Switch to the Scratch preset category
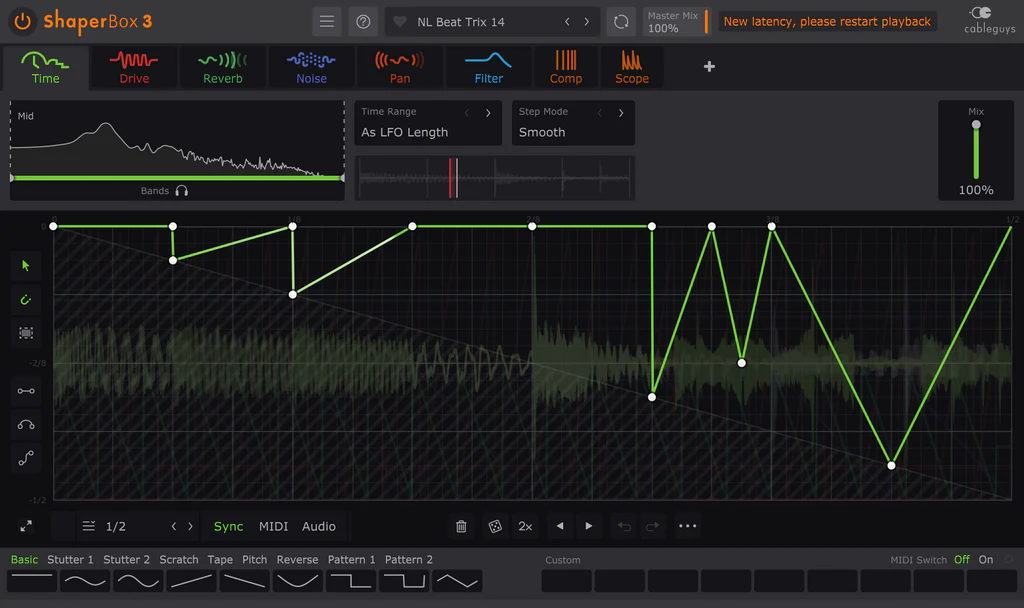 click(x=178, y=560)
